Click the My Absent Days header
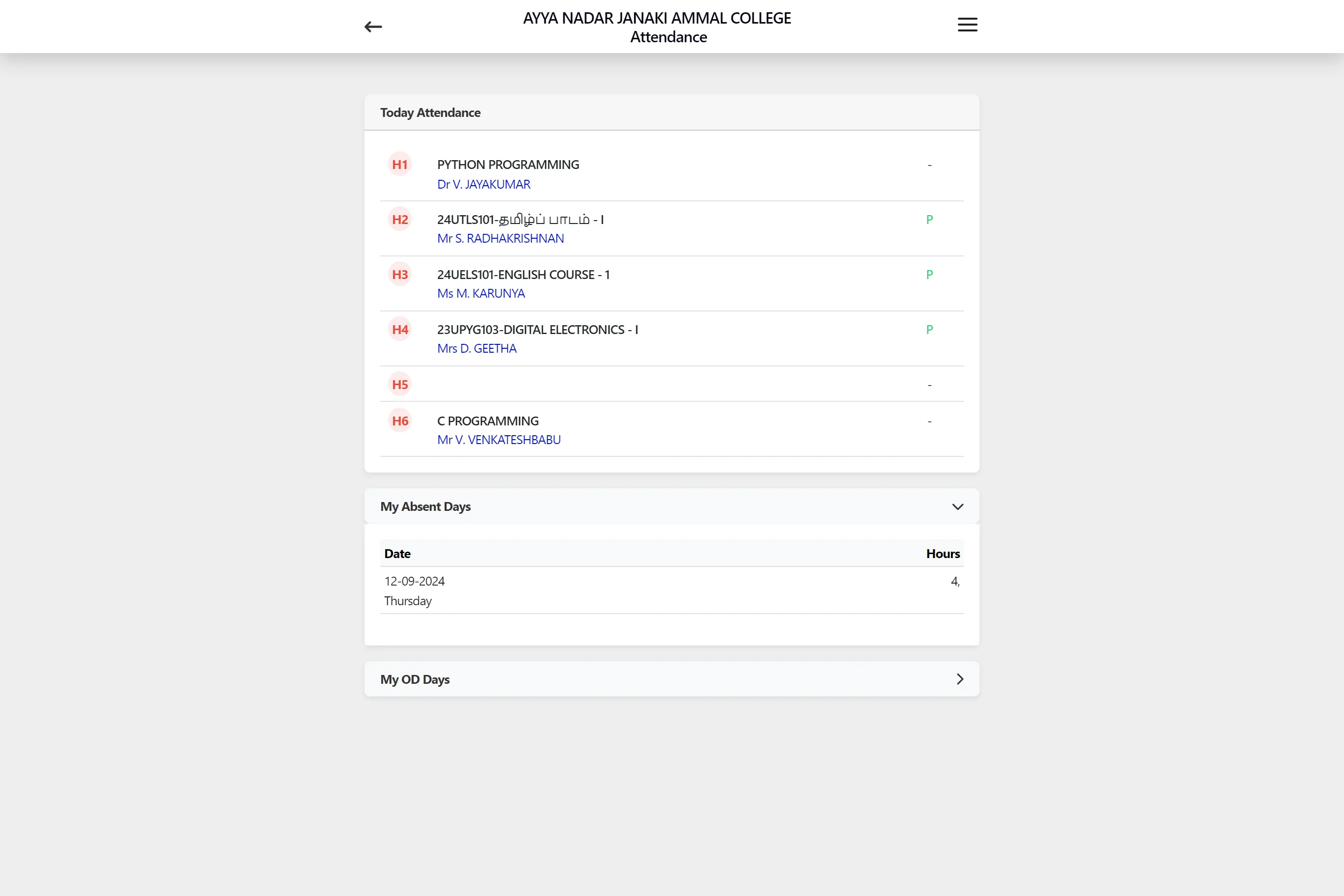 click(672, 506)
